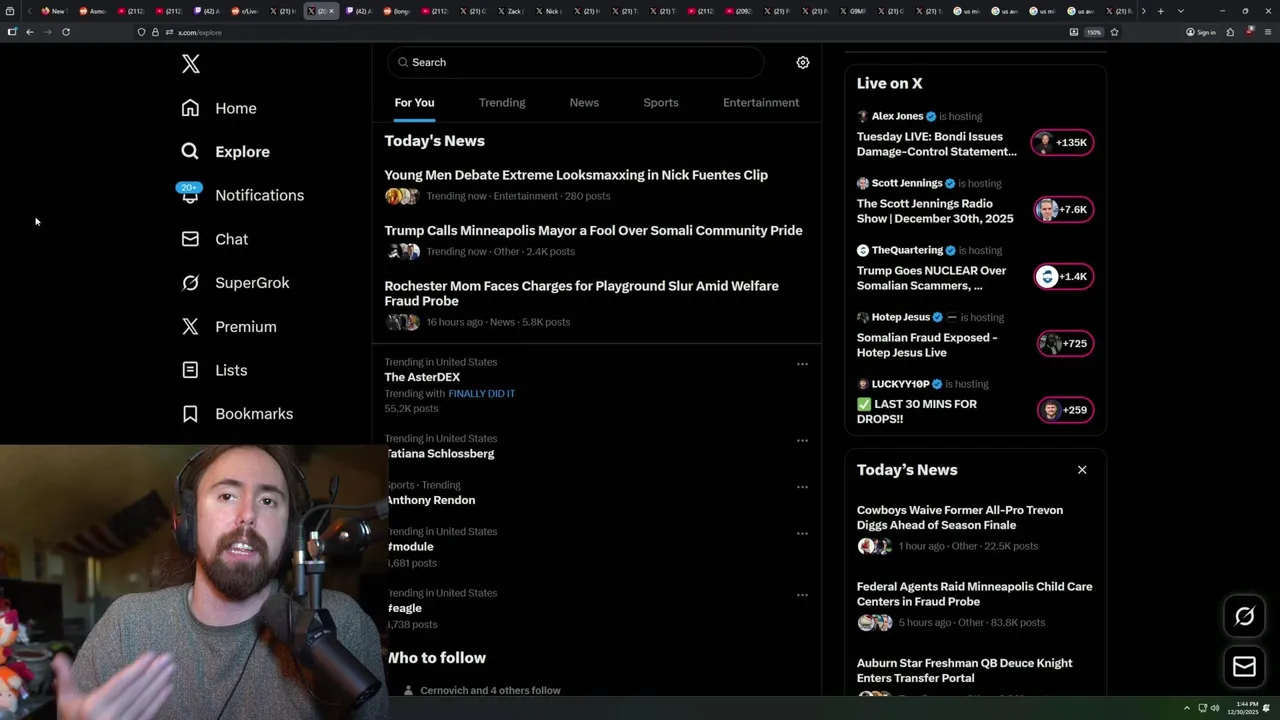Image resolution: width=1280 pixels, height=720 pixels.
Task: Open more options for Tatiana Schlossberg trend
Action: 802,440
